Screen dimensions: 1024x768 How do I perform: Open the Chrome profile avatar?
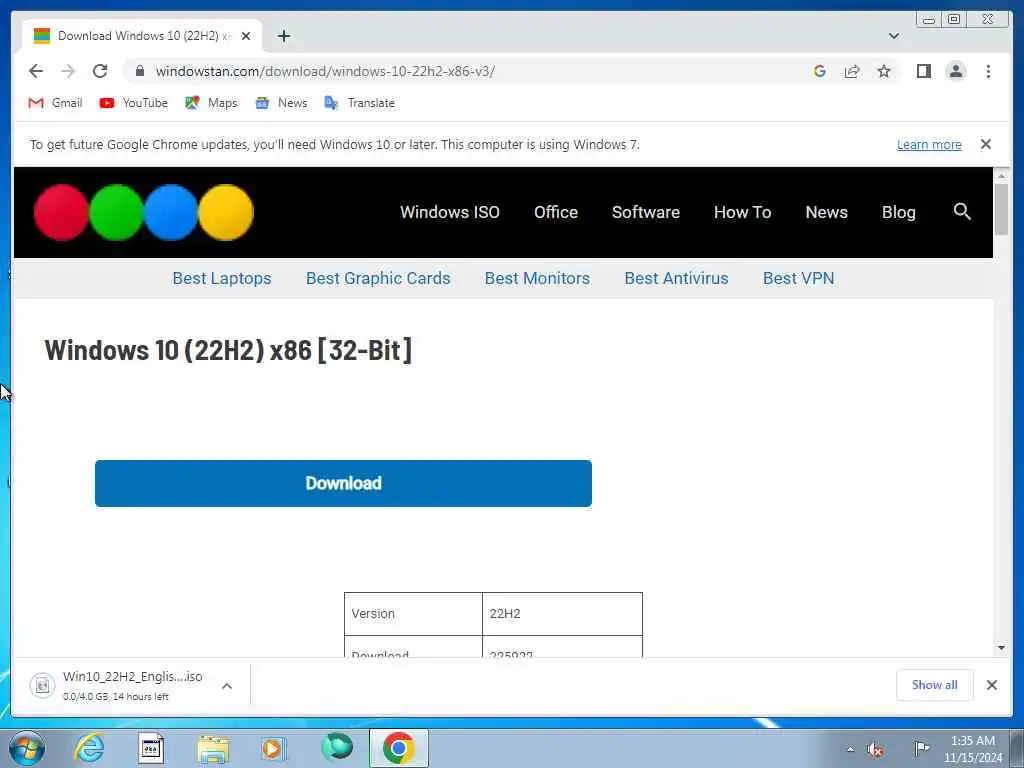pos(955,71)
